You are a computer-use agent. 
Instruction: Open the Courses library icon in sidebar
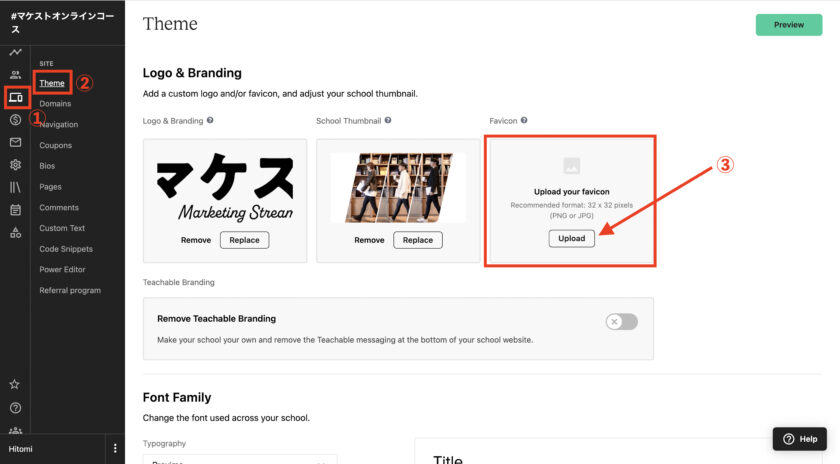click(x=16, y=187)
